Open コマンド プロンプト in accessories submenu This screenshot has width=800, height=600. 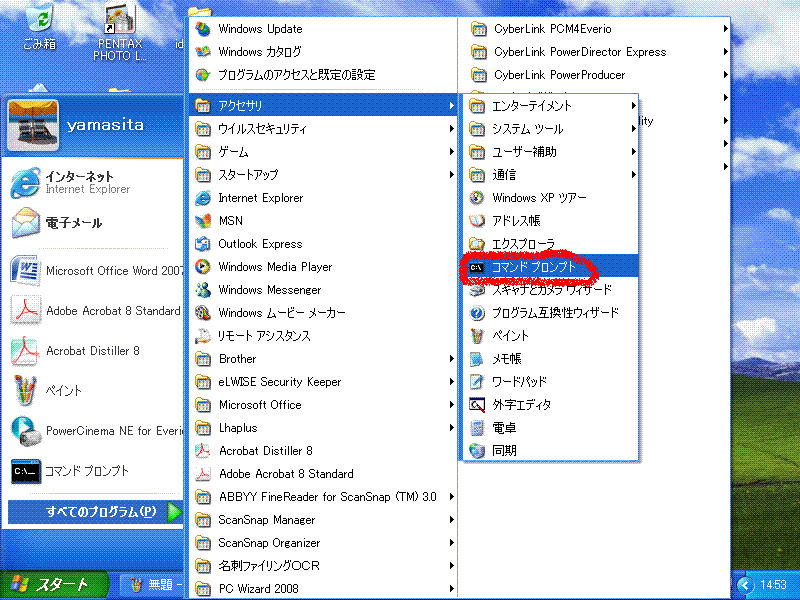pyautogui.click(x=551, y=266)
